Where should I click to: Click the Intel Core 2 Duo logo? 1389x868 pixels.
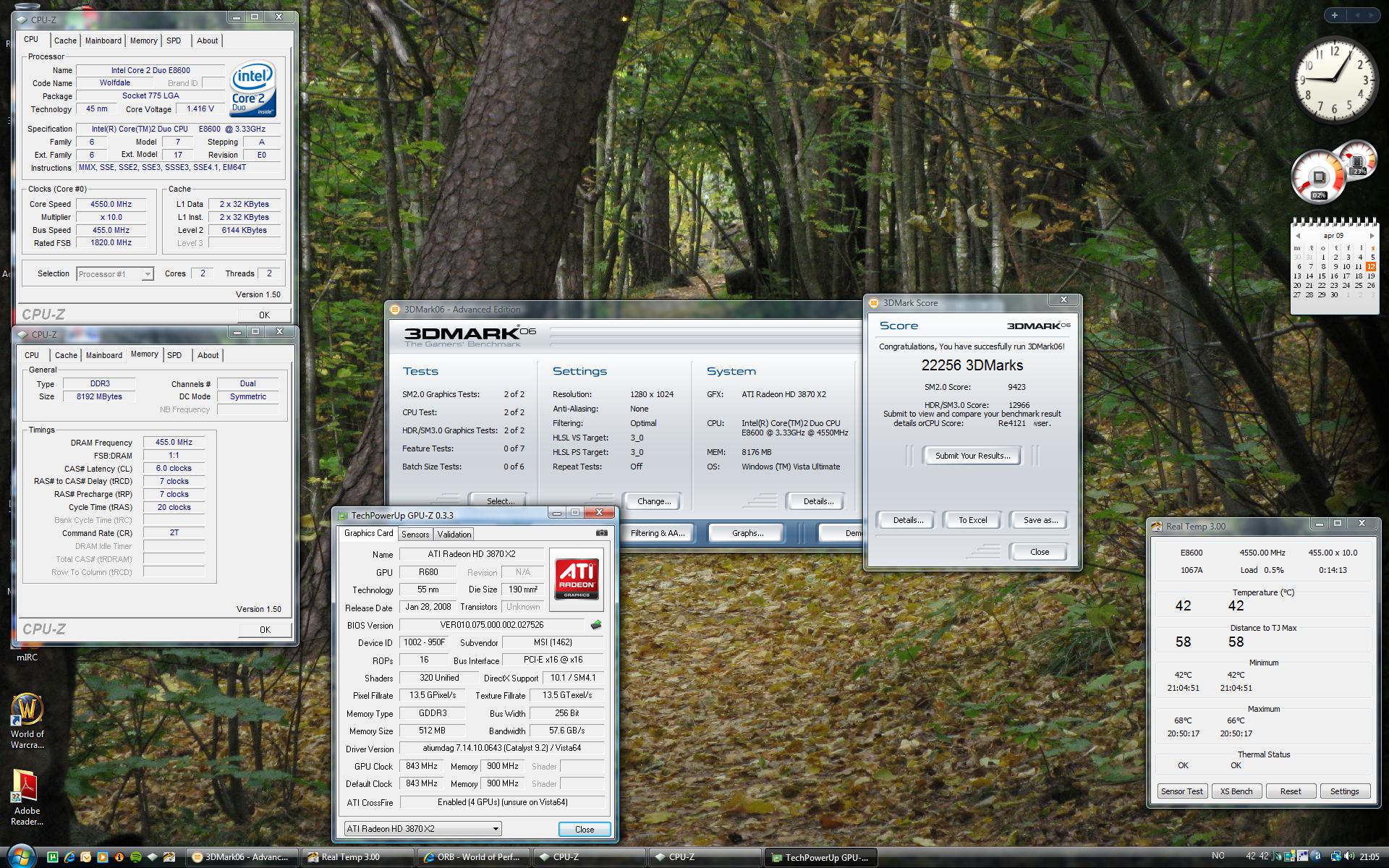point(253,90)
